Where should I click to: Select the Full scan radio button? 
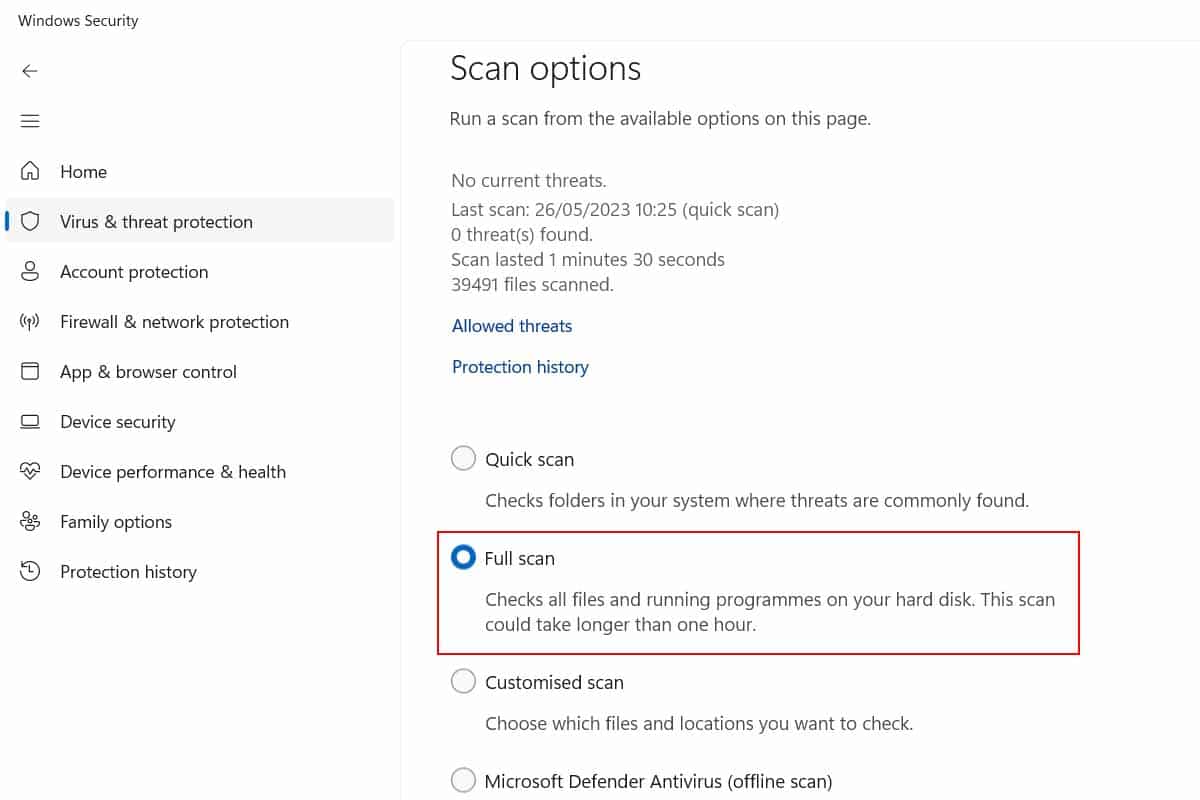(x=463, y=558)
